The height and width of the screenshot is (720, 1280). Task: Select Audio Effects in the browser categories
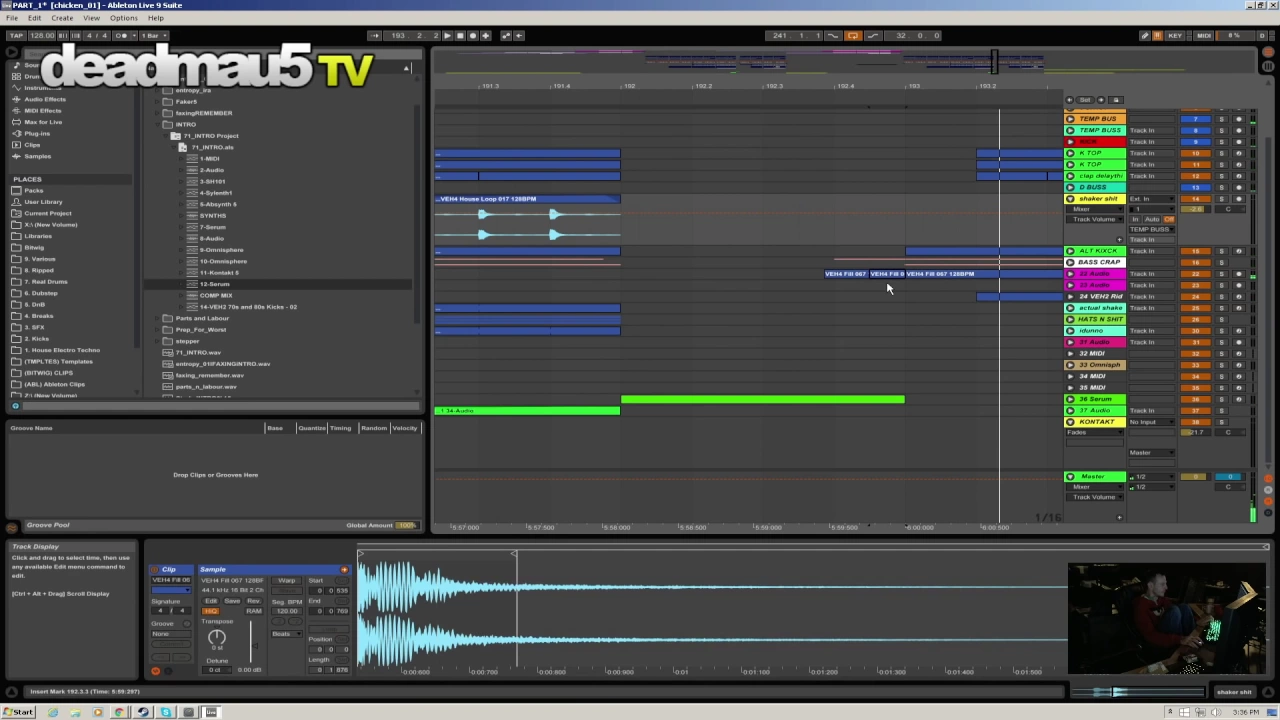tap(44, 99)
